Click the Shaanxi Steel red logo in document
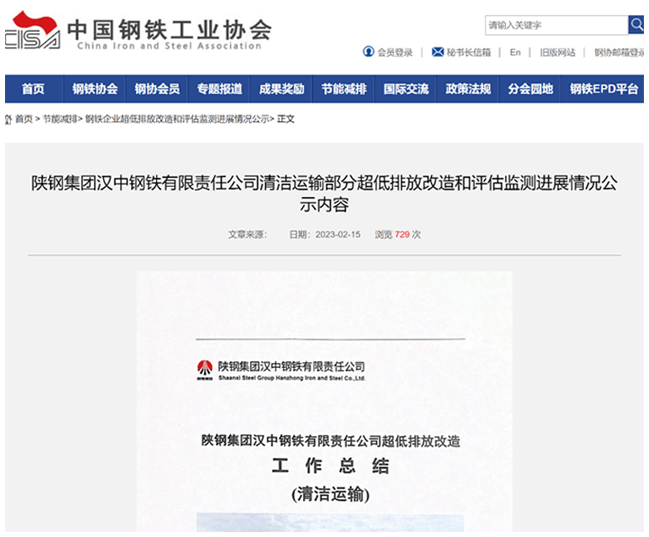649x537 pixels. pyautogui.click(x=204, y=370)
